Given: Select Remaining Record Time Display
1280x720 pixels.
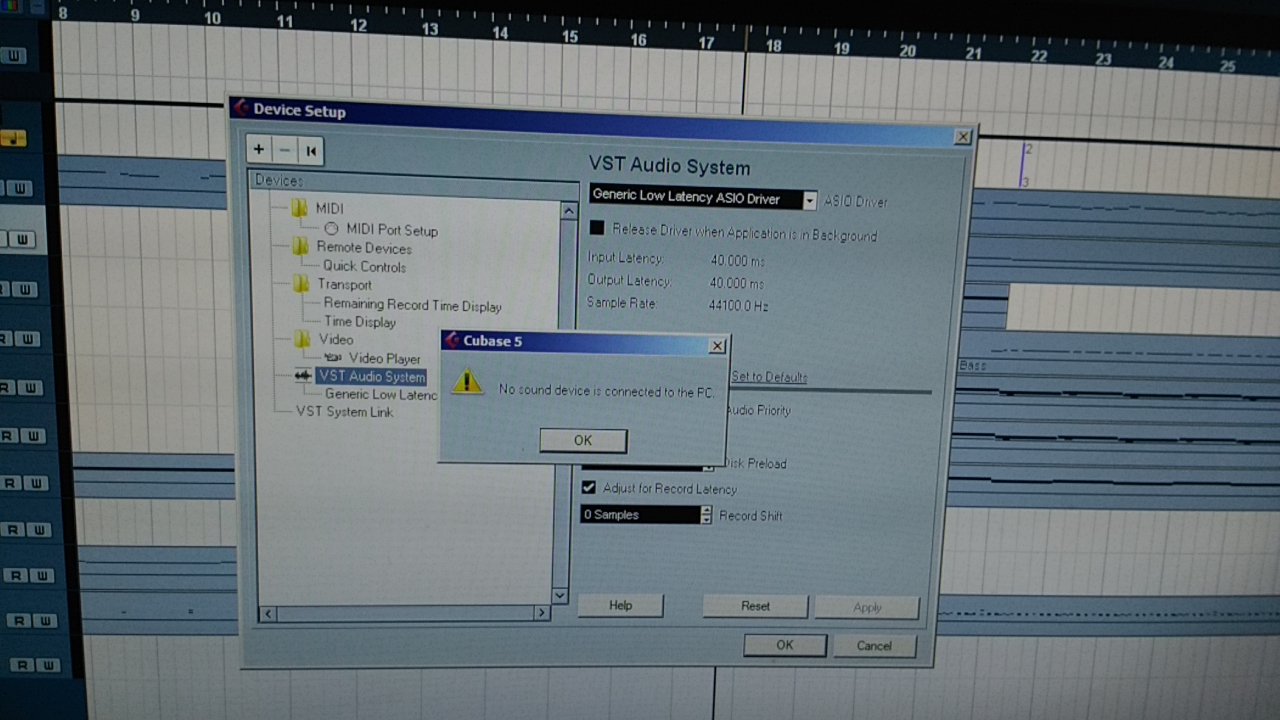Looking at the screenshot, I should (x=412, y=305).
